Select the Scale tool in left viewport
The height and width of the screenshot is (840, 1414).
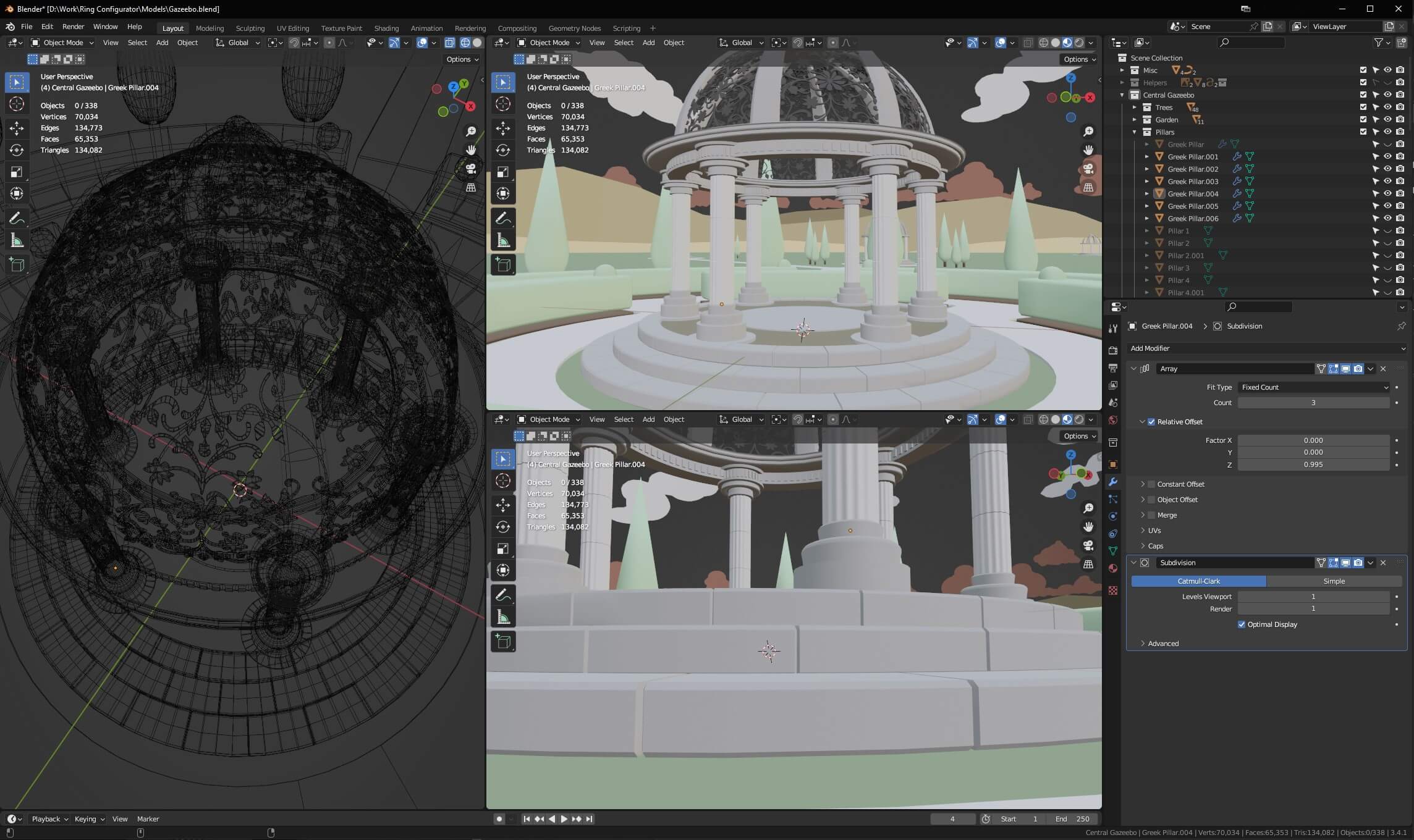click(x=17, y=172)
